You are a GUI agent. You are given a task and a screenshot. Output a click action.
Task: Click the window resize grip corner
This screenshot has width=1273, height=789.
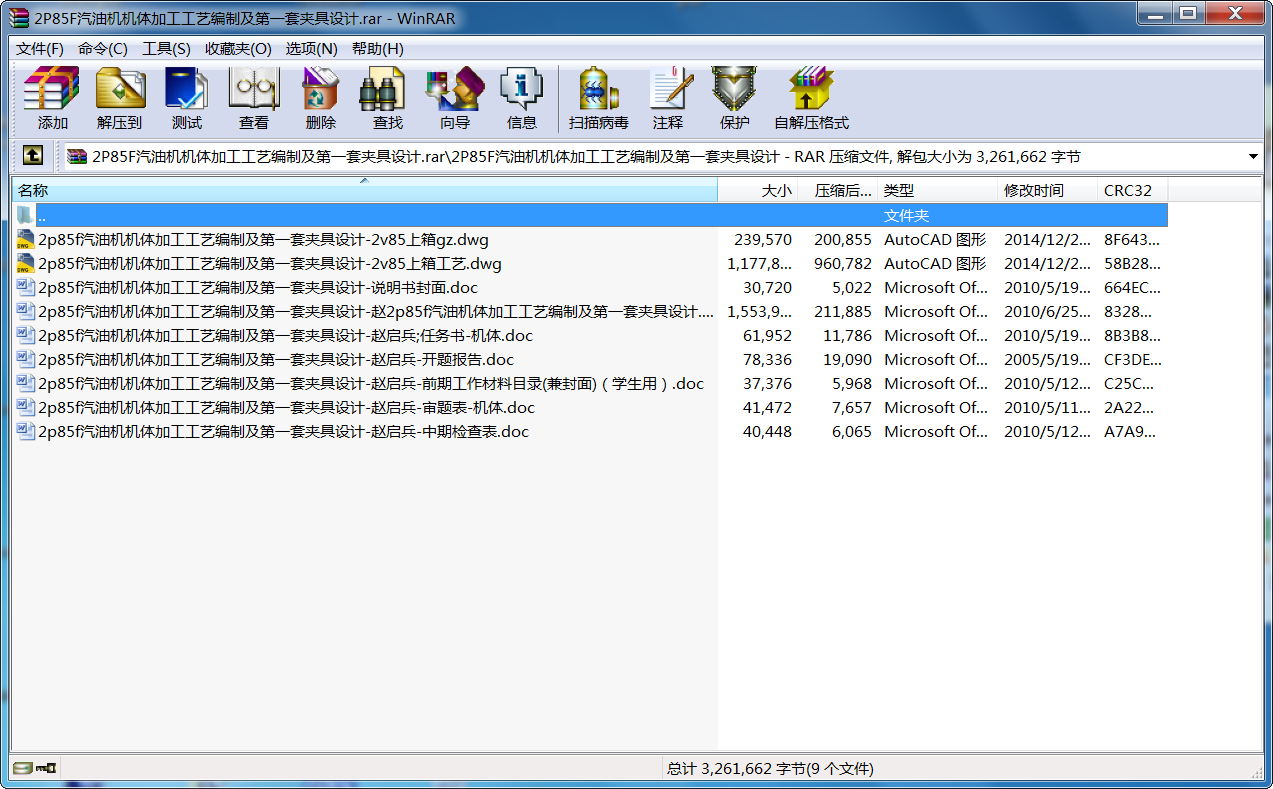coord(1257,771)
